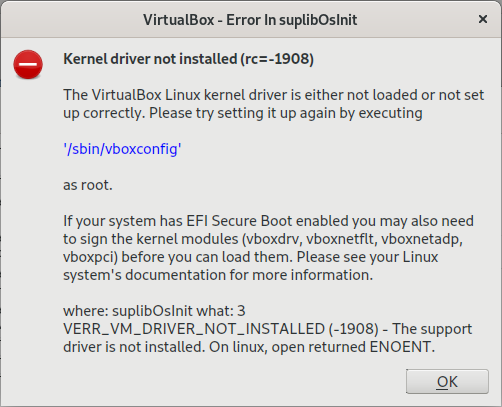Click the '(rc=-1908)' return code in heading
Viewport: 502px width, 407px height.
277,59
